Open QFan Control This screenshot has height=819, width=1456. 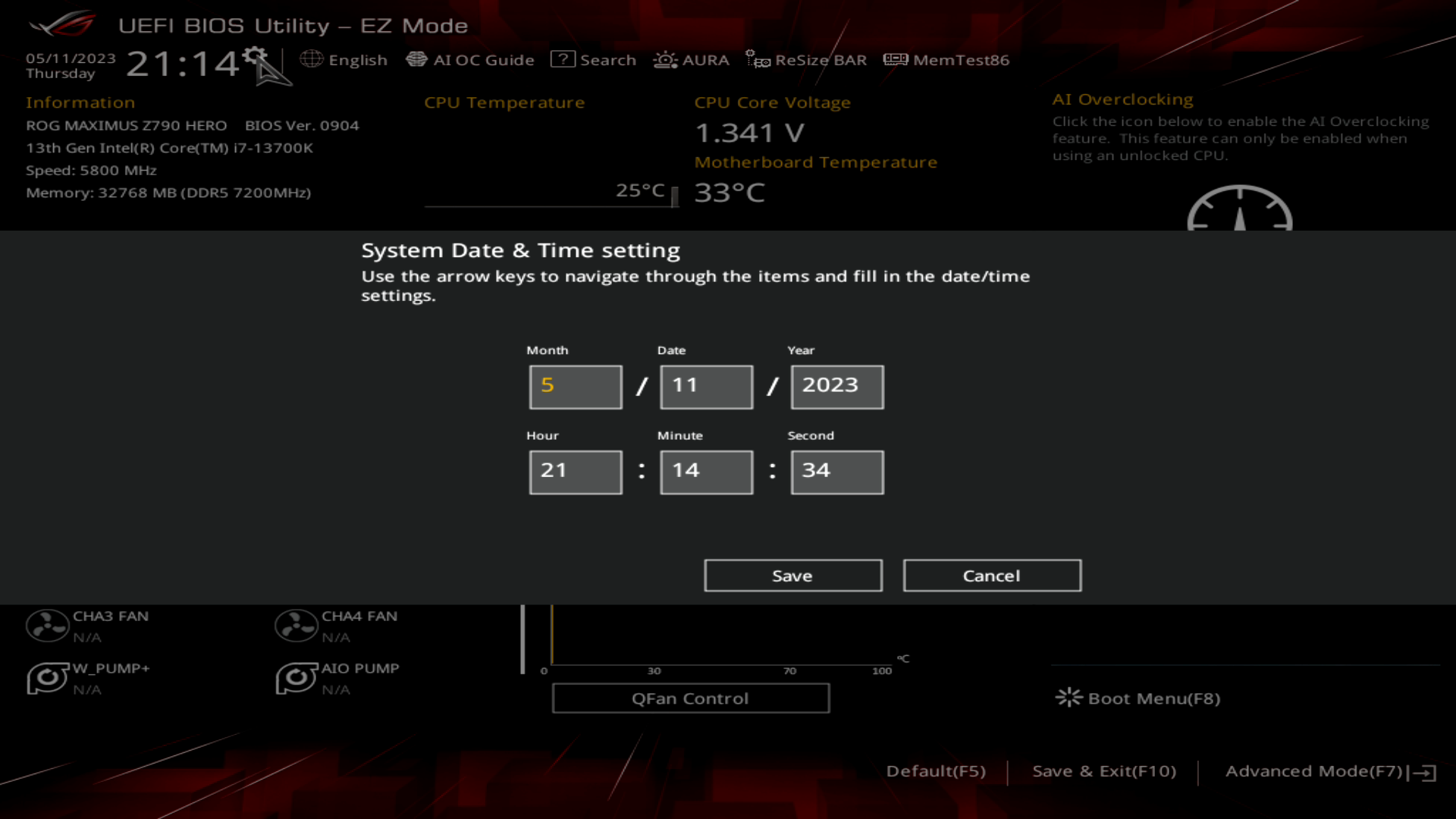coord(691,698)
